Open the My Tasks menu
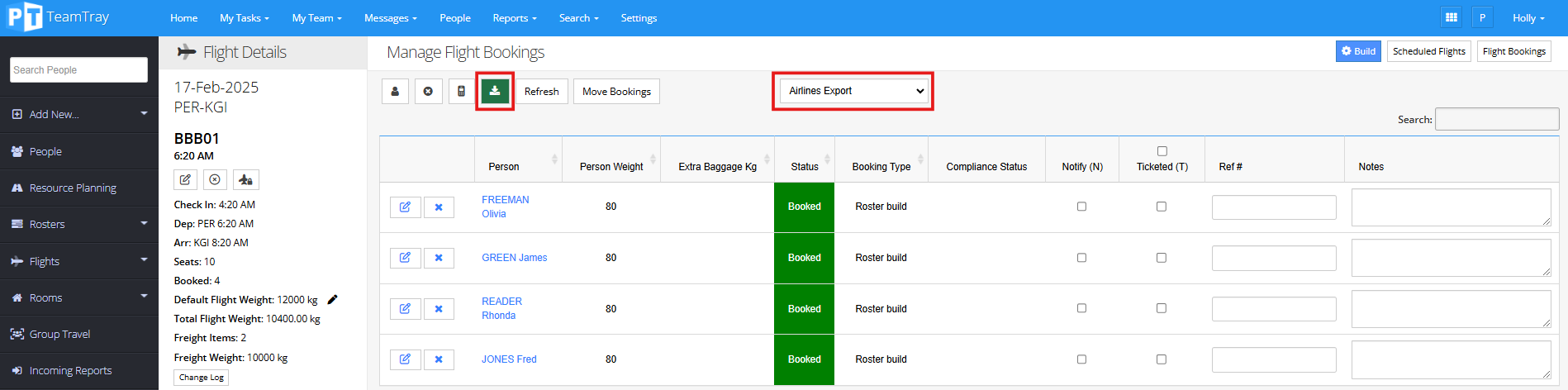This screenshot has height=390, width=1568. 244,18
